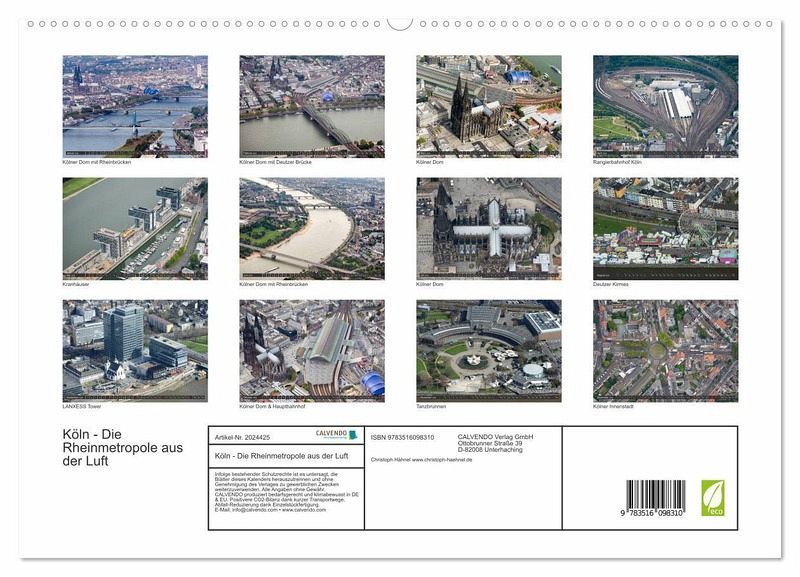The width and height of the screenshot is (800, 577).
Task: Open the river bend photo with sandy banks
Action: click(x=312, y=229)
